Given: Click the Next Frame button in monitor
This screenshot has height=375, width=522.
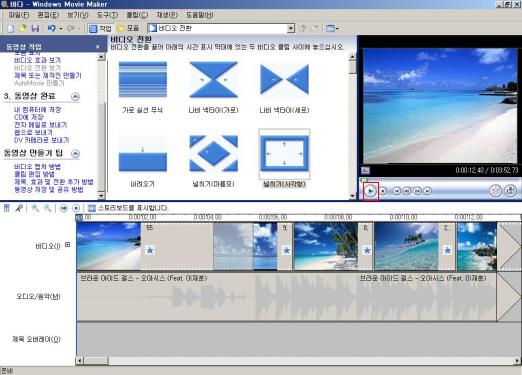Looking at the screenshot, I should click(x=417, y=191).
